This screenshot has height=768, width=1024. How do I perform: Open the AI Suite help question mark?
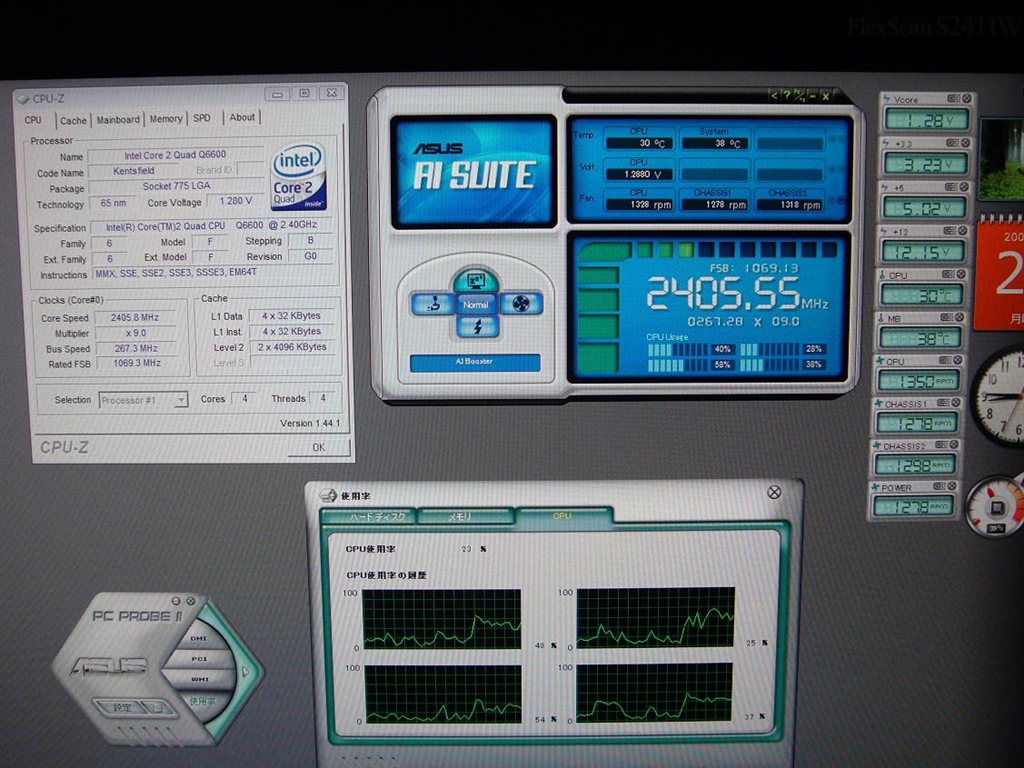[787, 96]
